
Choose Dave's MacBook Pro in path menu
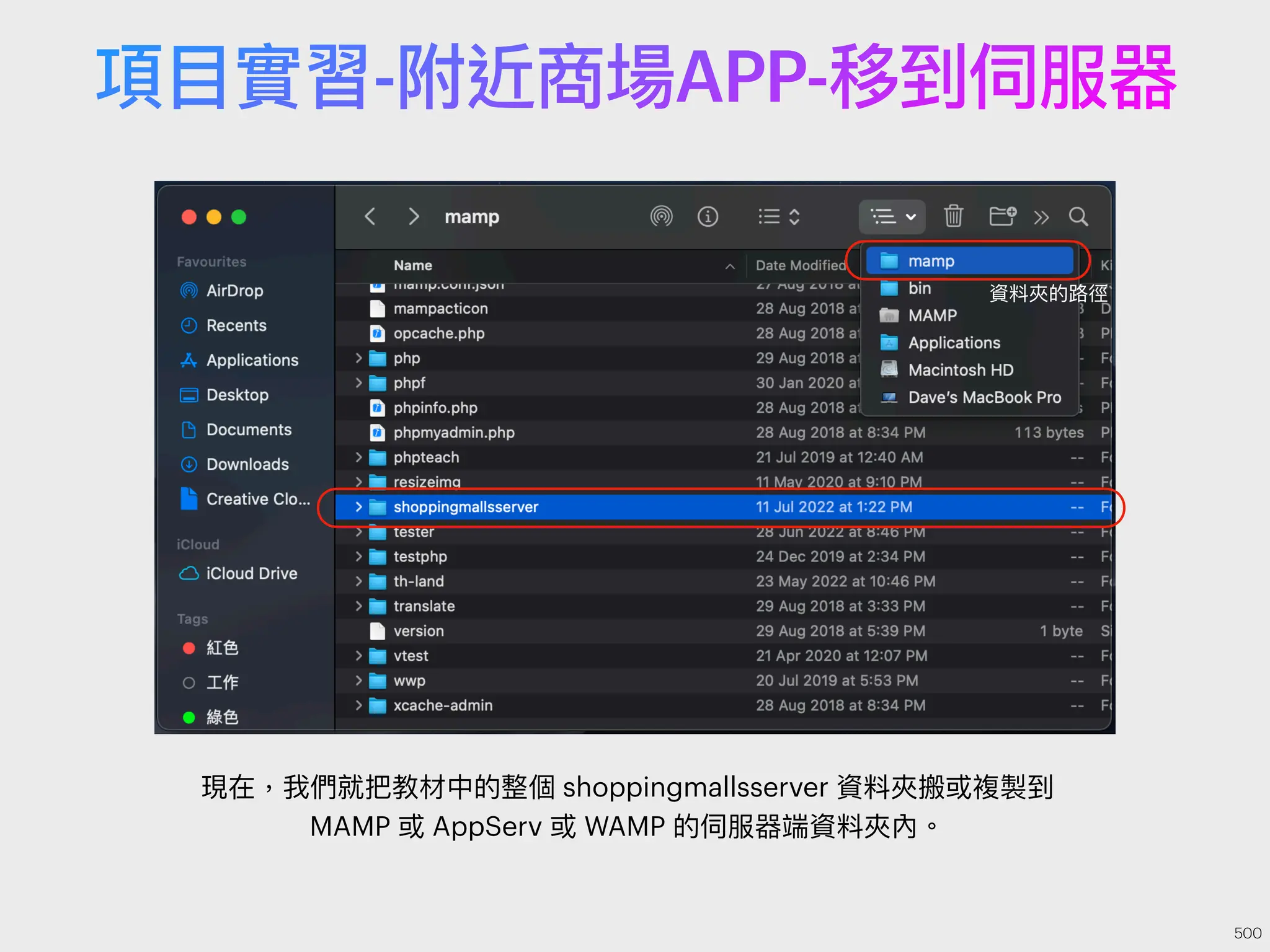(x=970, y=397)
